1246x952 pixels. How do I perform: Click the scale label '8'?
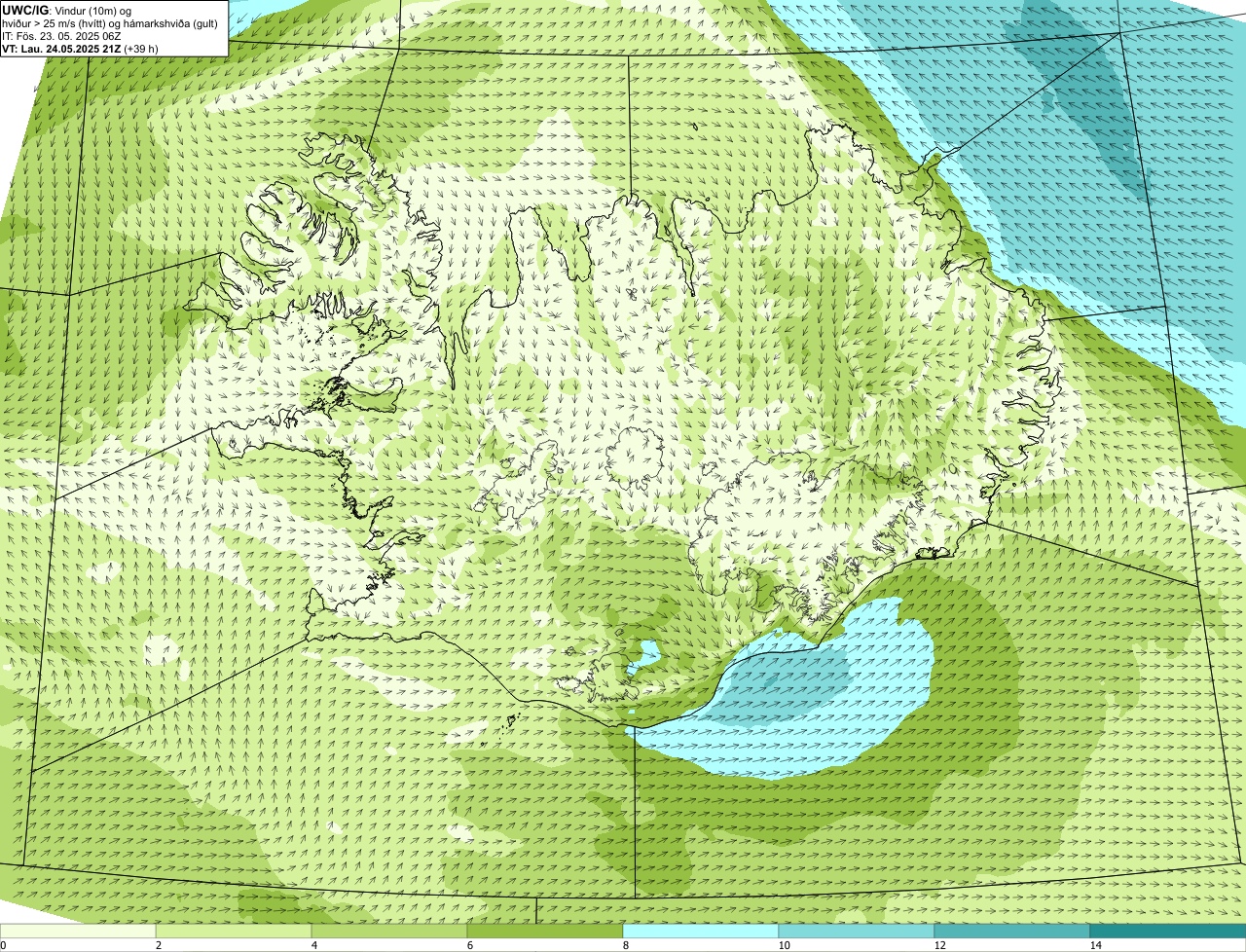tap(625, 945)
